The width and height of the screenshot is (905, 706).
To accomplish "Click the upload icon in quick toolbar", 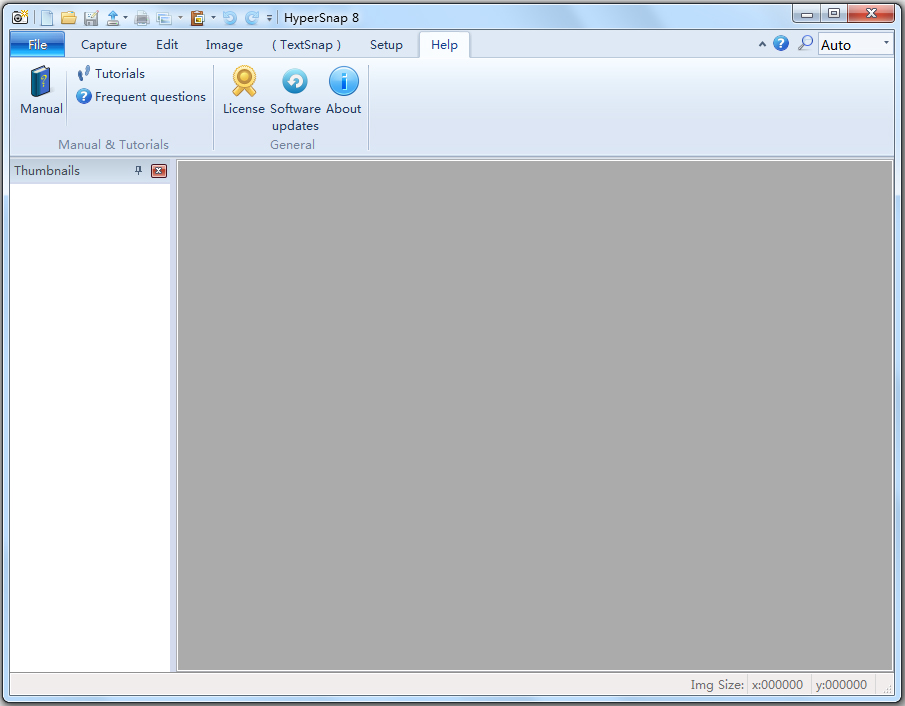I will [113, 18].
